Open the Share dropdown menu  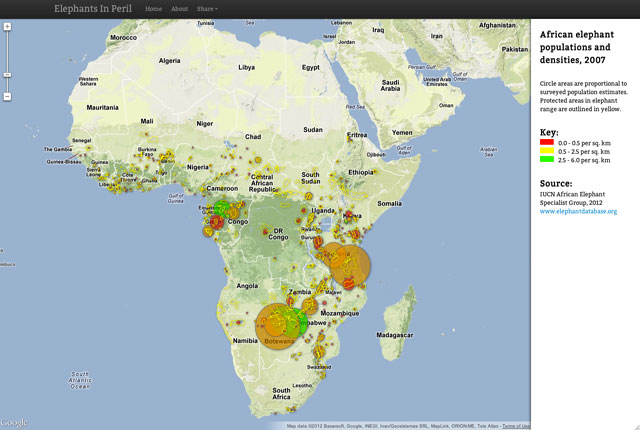point(207,8)
